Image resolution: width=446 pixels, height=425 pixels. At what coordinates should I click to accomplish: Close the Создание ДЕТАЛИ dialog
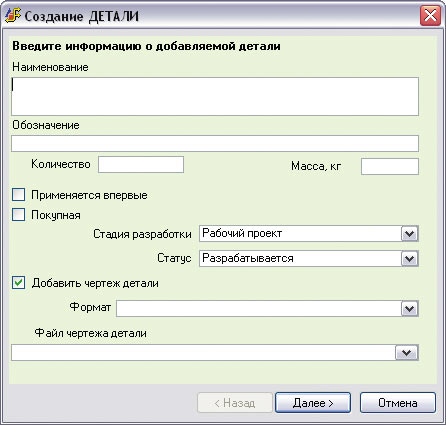click(430, 16)
